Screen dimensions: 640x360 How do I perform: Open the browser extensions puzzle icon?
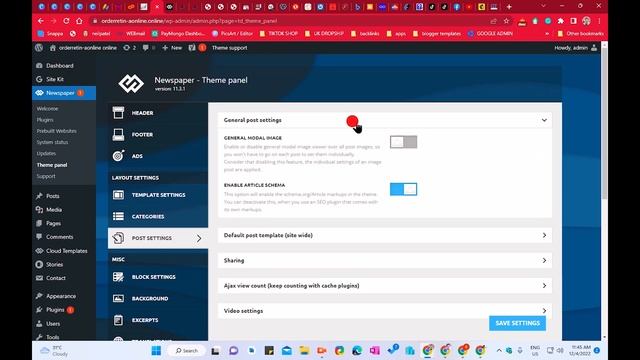click(x=561, y=21)
